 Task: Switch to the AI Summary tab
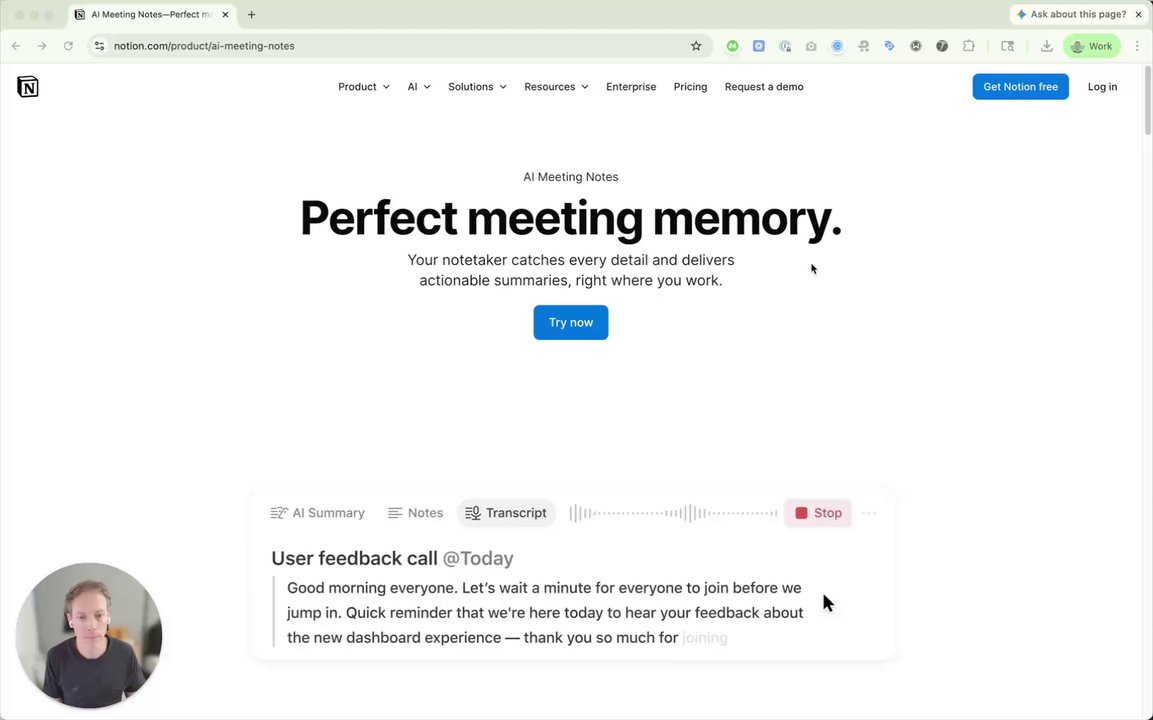click(x=318, y=513)
